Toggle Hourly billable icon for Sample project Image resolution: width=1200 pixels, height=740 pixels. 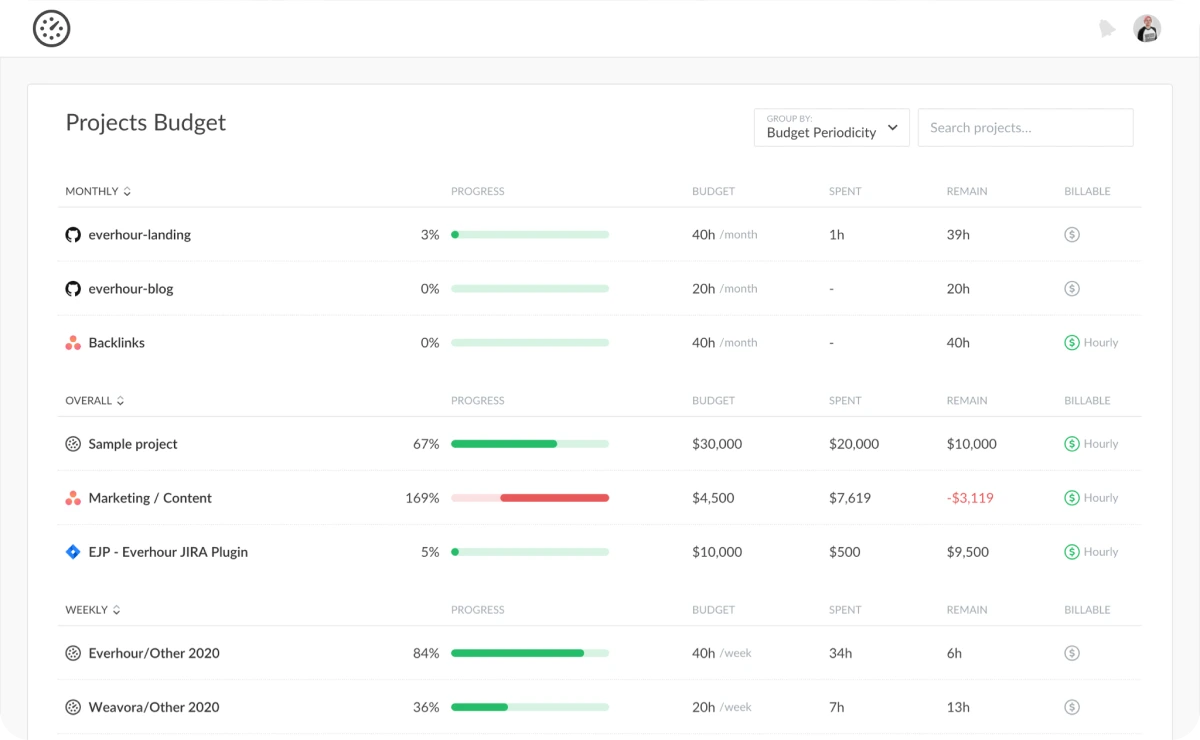[x=1072, y=444]
